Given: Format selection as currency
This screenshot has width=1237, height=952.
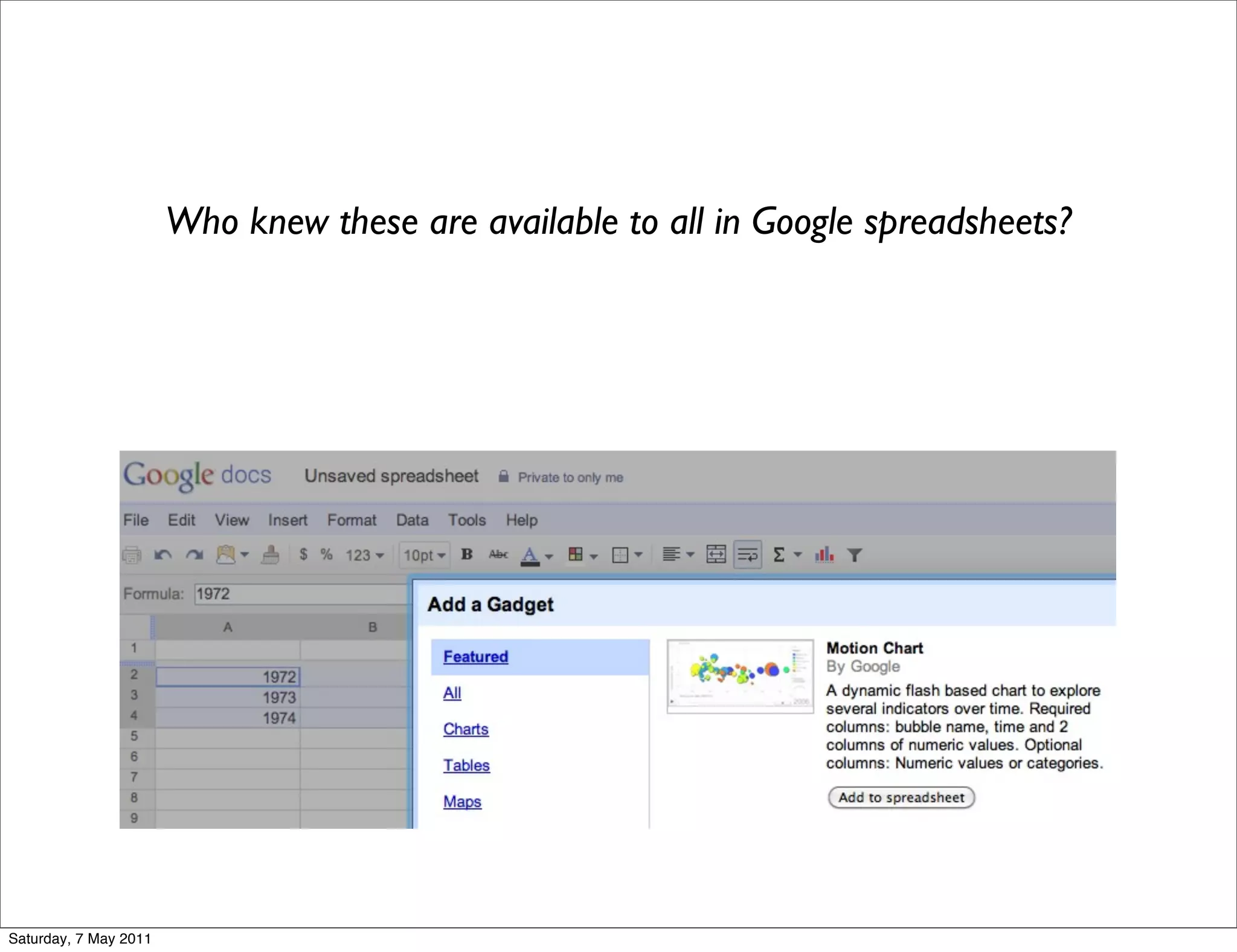Looking at the screenshot, I should (304, 554).
